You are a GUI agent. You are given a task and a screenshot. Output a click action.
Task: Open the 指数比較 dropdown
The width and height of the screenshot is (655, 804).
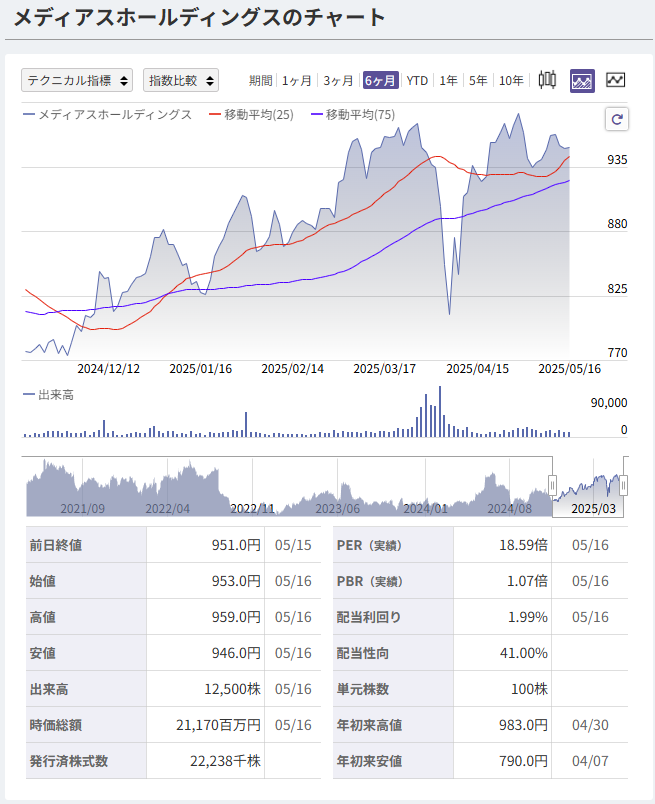[181, 80]
